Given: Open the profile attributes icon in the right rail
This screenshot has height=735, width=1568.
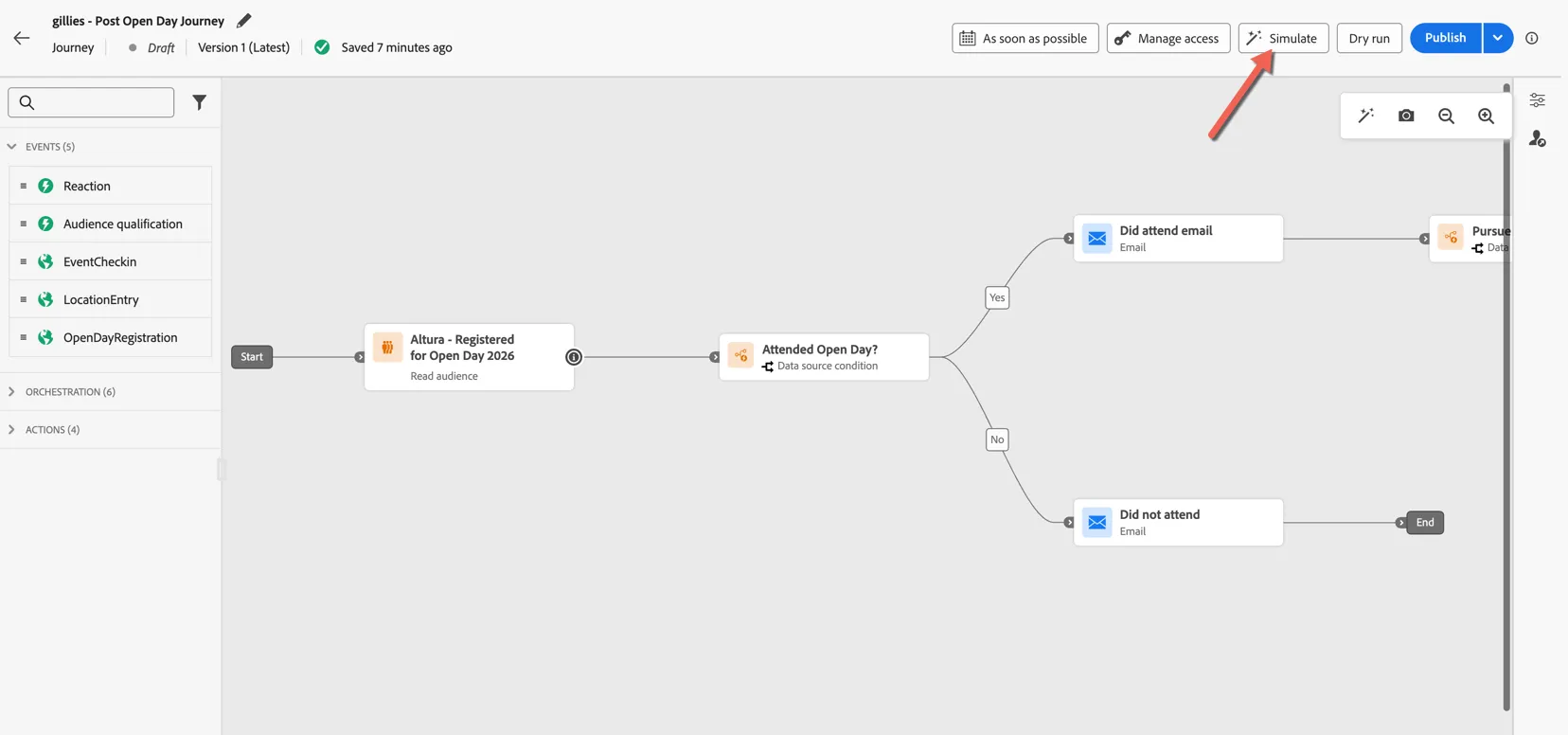Looking at the screenshot, I should (x=1537, y=139).
